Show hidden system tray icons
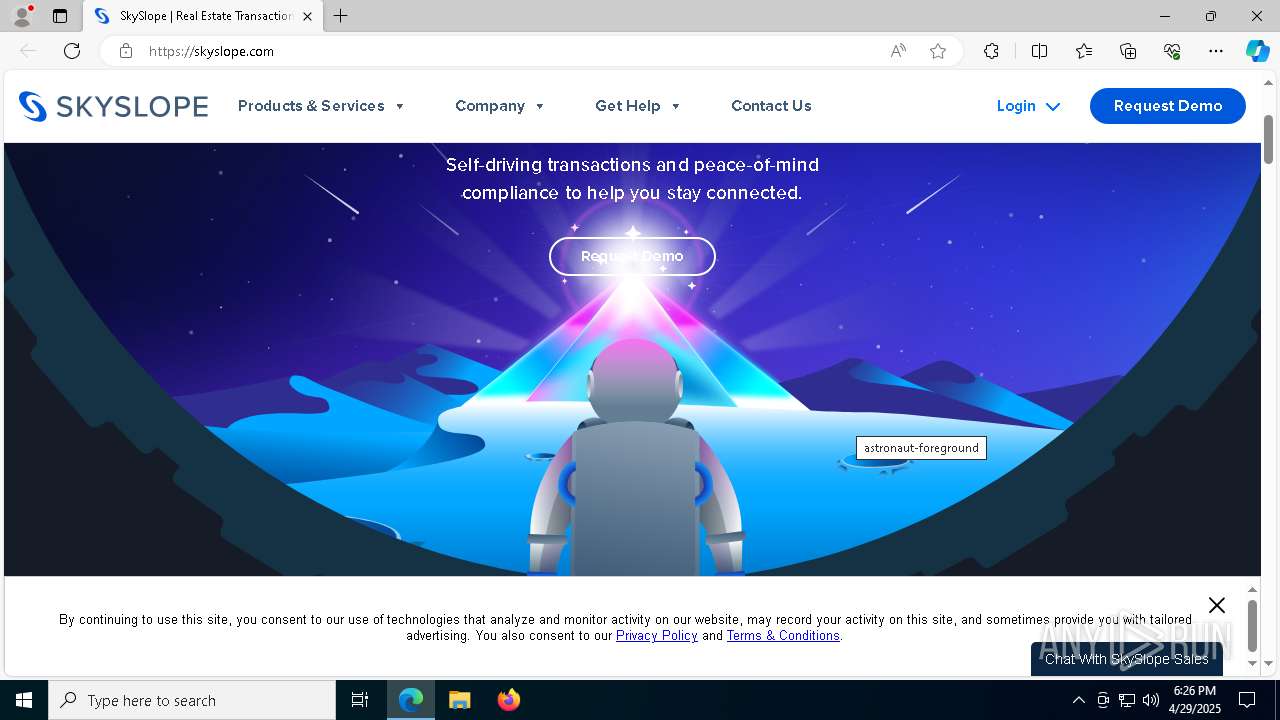This screenshot has width=1280, height=720. tap(1078, 700)
